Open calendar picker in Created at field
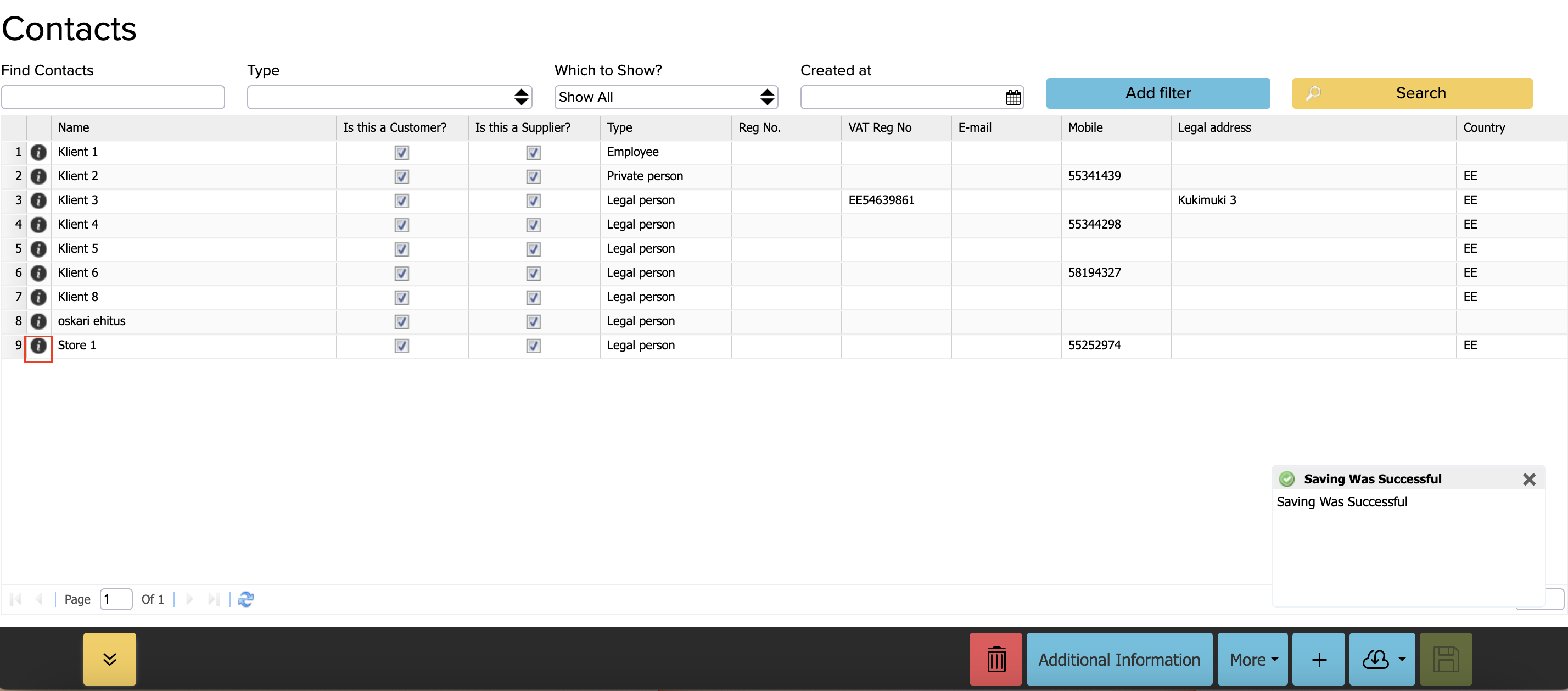Image resolution: width=1568 pixels, height=691 pixels. [x=1012, y=97]
